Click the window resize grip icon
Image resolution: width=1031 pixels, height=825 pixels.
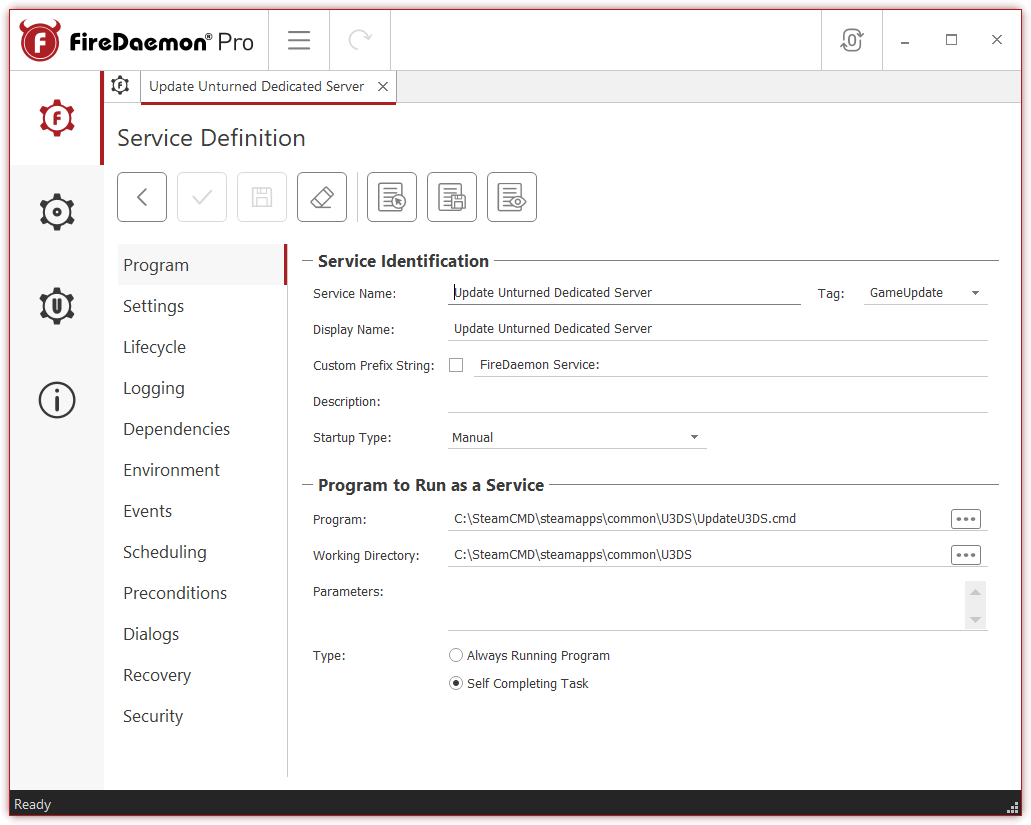(x=1013, y=808)
